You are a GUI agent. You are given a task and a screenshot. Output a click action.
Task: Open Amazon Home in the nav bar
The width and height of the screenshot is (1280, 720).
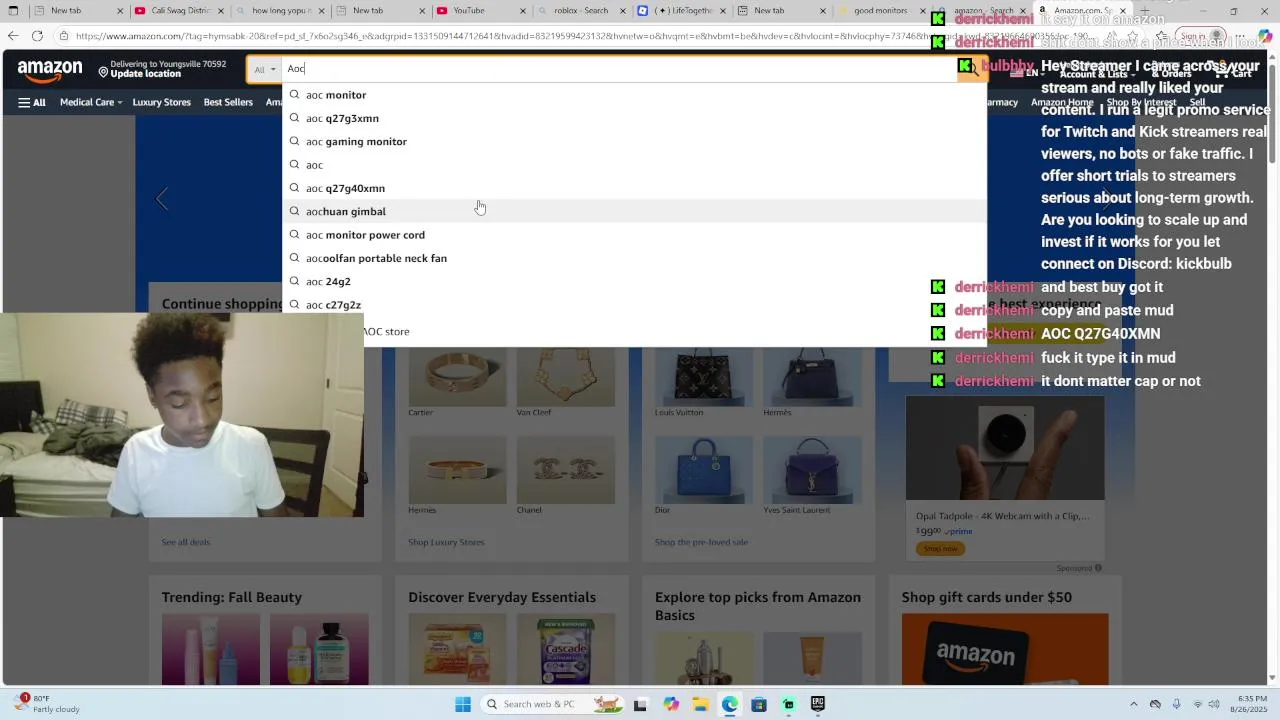click(x=1061, y=102)
